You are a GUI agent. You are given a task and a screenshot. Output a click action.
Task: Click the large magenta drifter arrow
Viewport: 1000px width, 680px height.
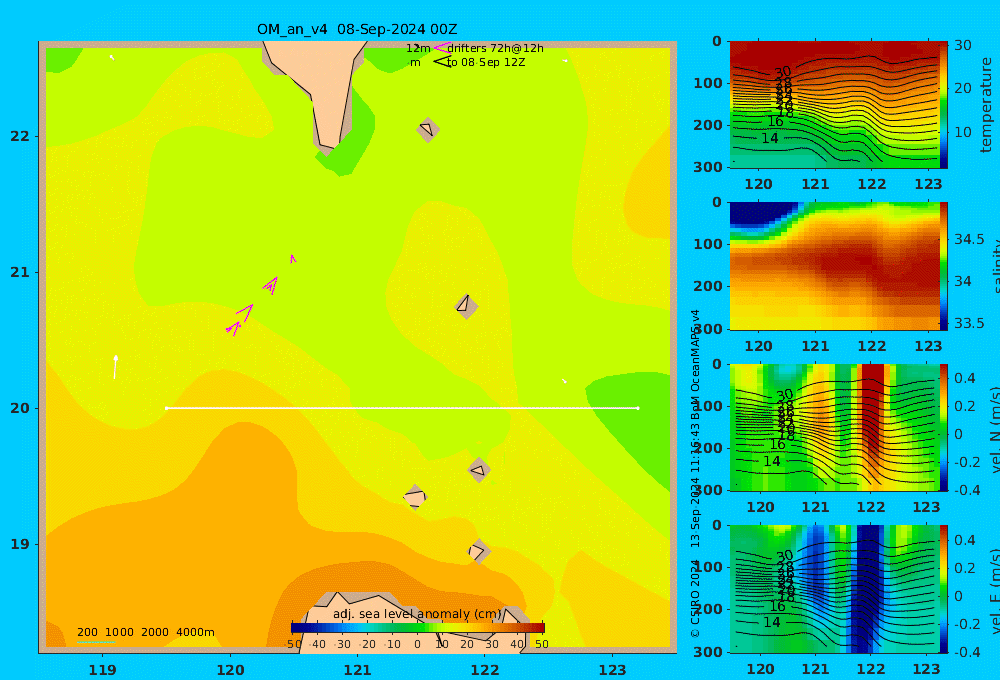pyautogui.click(x=244, y=313)
